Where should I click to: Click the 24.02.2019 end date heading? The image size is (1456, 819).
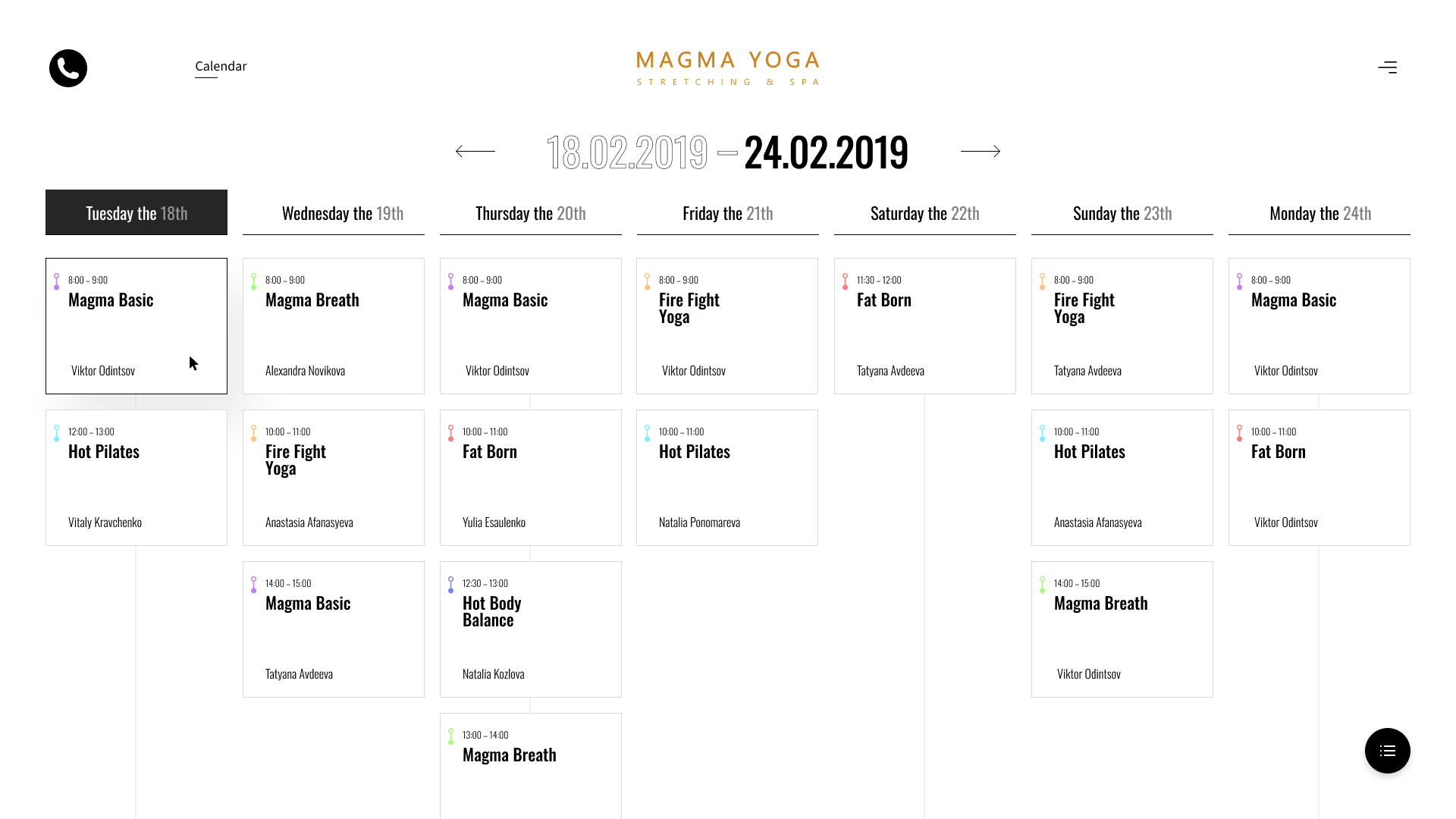coord(826,152)
